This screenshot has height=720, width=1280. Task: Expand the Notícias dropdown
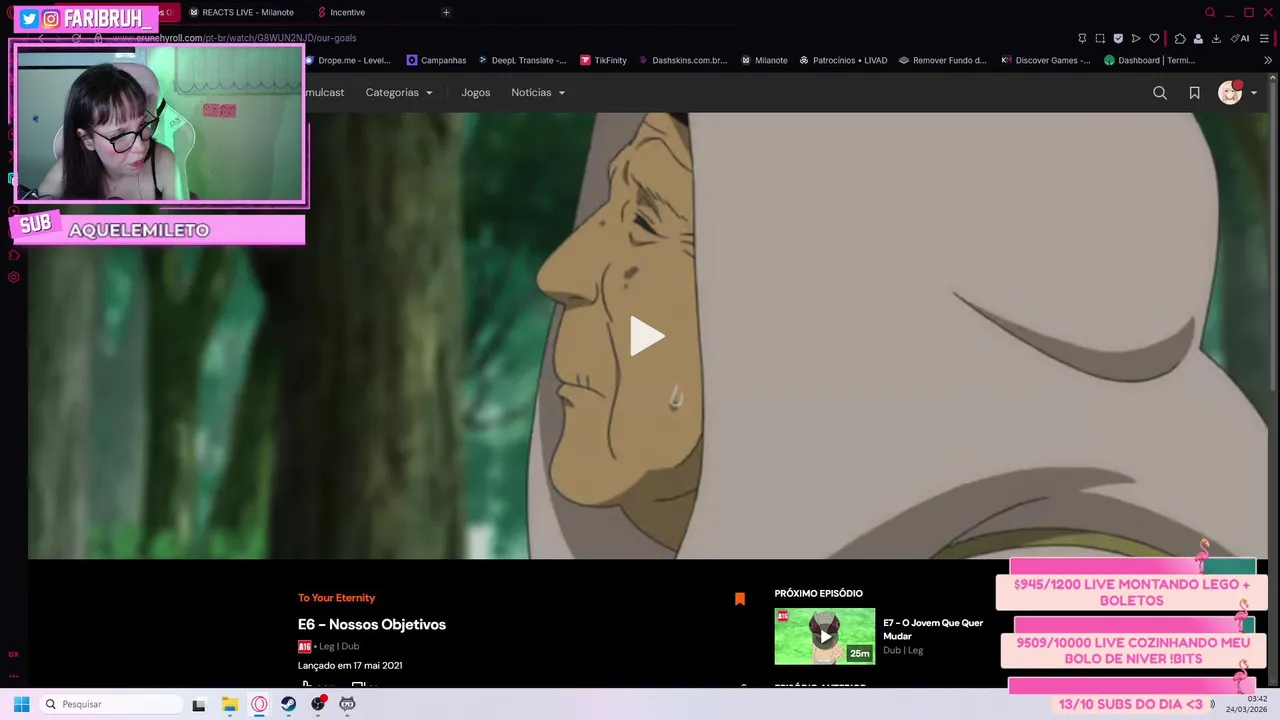click(x=538, y=93)
